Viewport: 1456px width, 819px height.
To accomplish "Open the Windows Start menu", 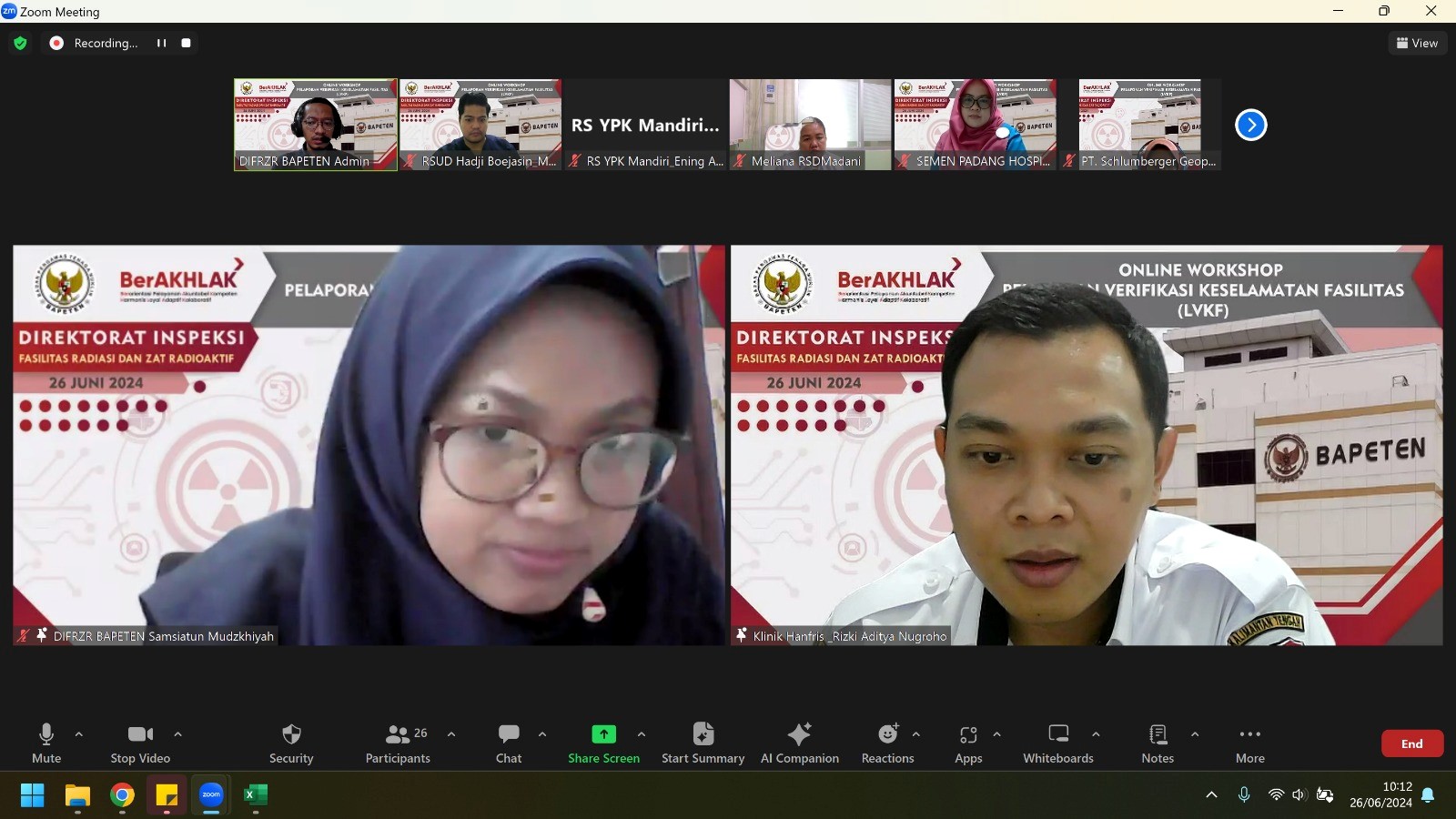I will click(33, 795).
